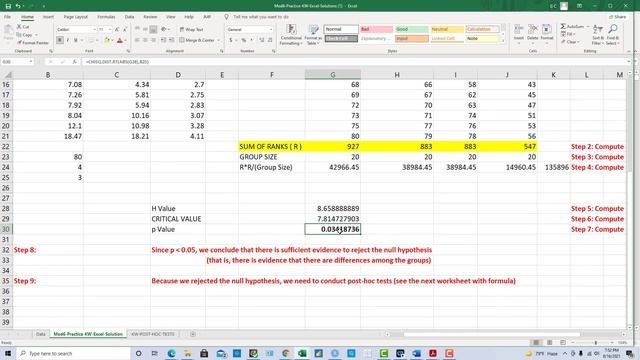The image size is (640, 360).
Task: Click the Cut scissors icon
Action: click(x=19, y=27)
